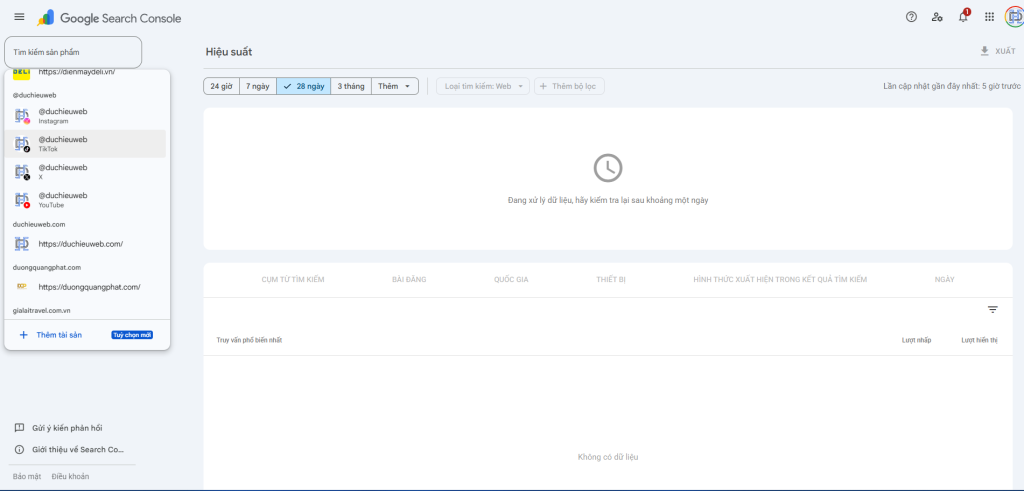This screenshot has height=491, width=1024.
Task: Switch to QUỐC GIA tab
Action: [511, 279]
